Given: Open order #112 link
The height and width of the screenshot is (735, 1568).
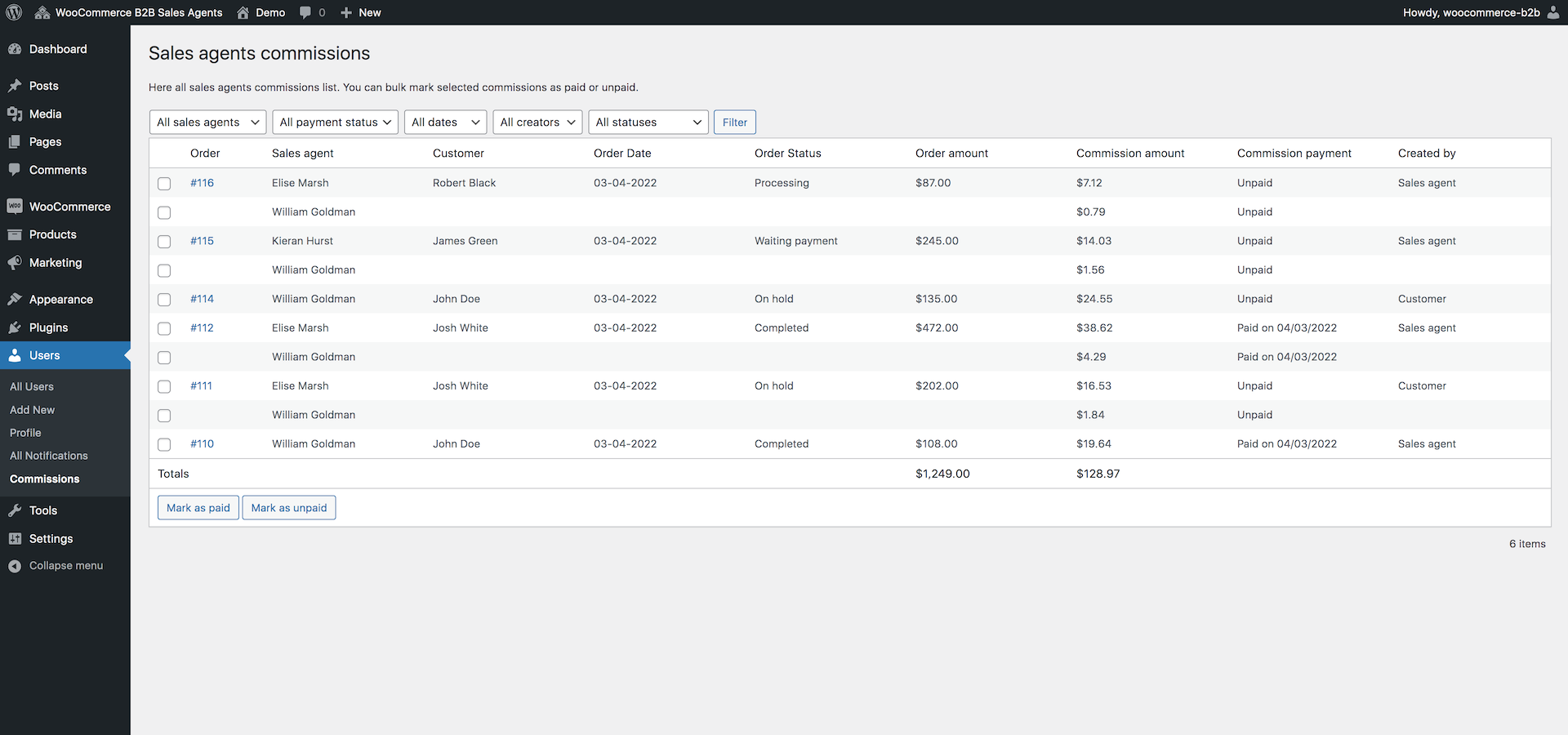Looking at the screenshot, I should [x=202, y=327].
